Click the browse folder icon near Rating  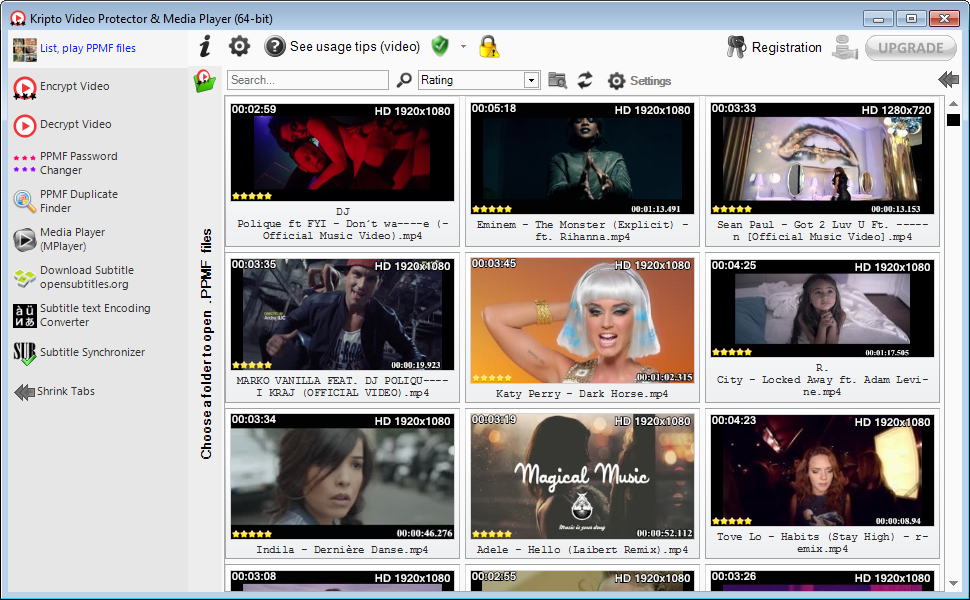(x=557, y=80)
